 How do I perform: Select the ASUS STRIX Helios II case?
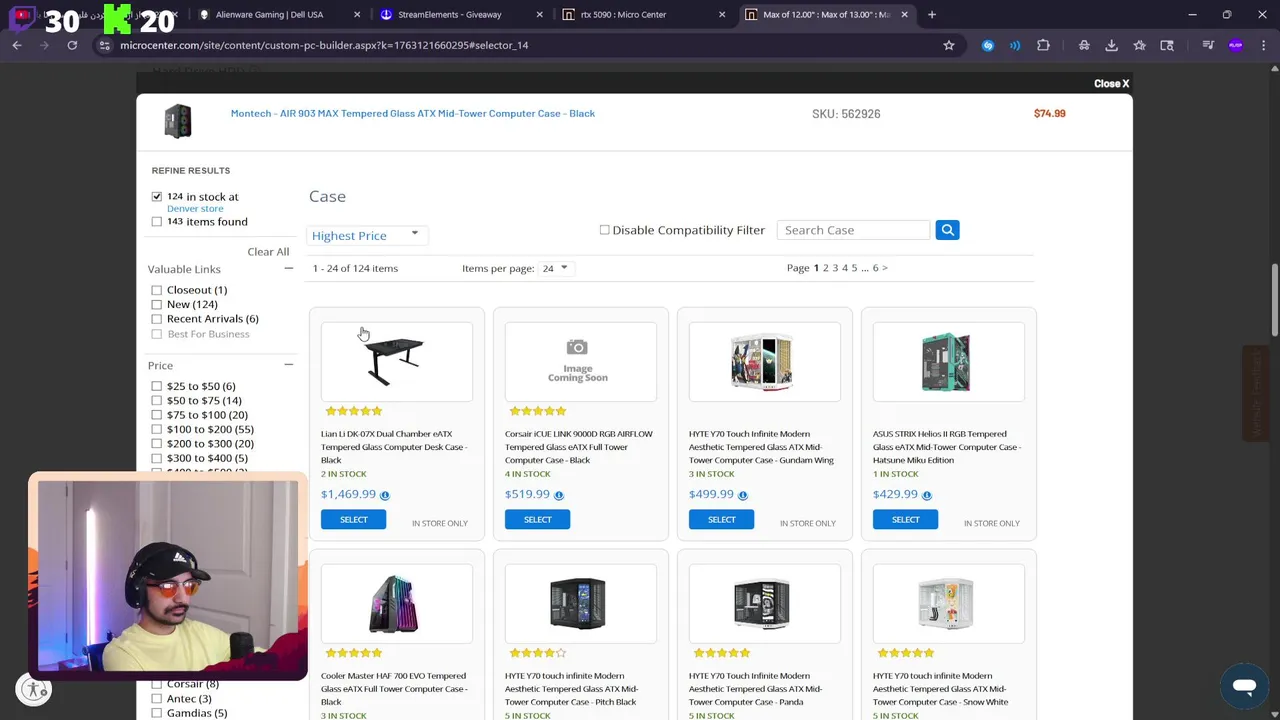905,520
